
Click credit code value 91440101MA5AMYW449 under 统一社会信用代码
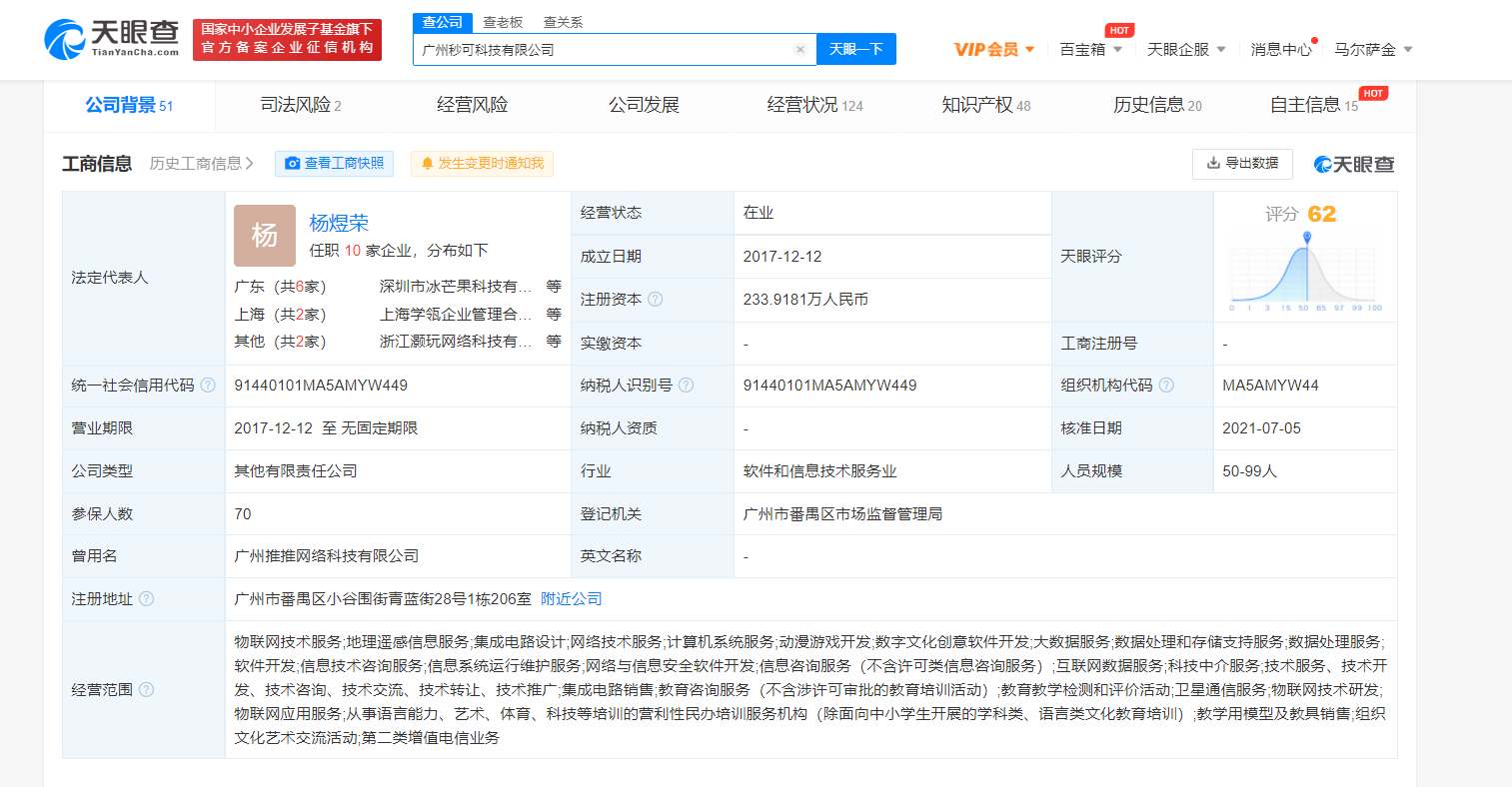tap(321, 386)
